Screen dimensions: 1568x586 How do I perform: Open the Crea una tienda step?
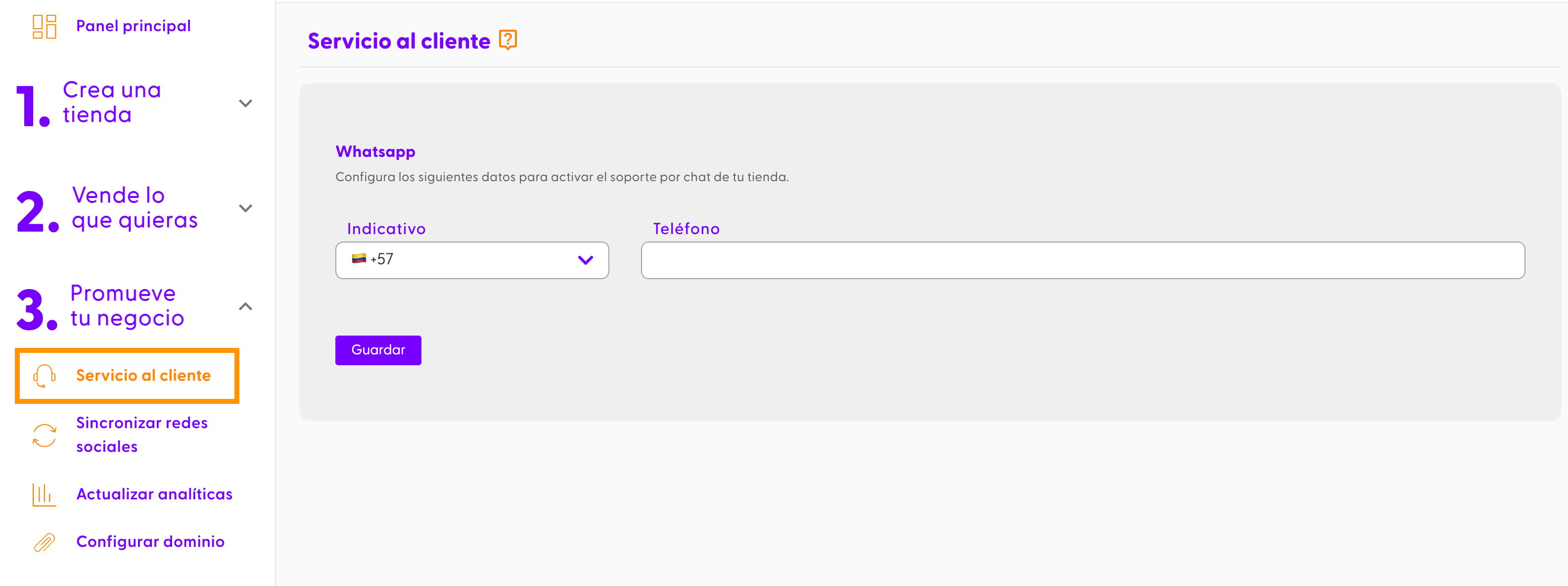pyautogui.click(x=112, y=102)
